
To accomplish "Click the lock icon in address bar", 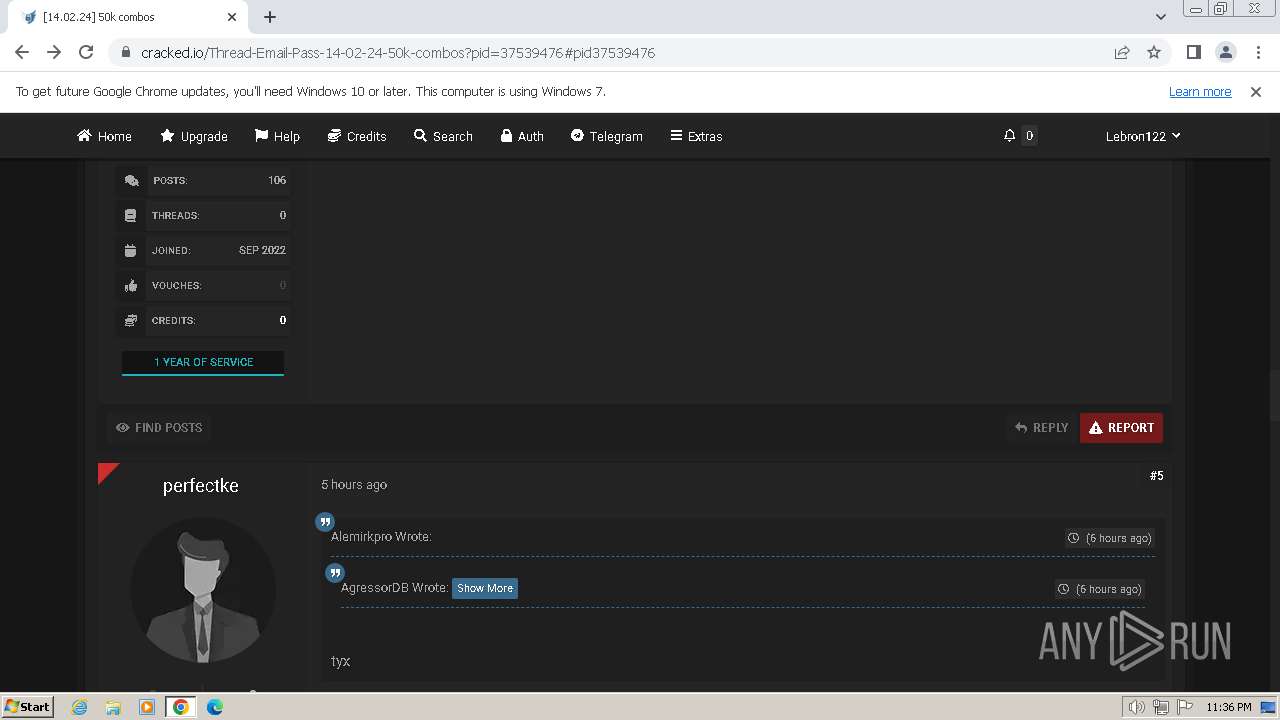I will 125,53.
